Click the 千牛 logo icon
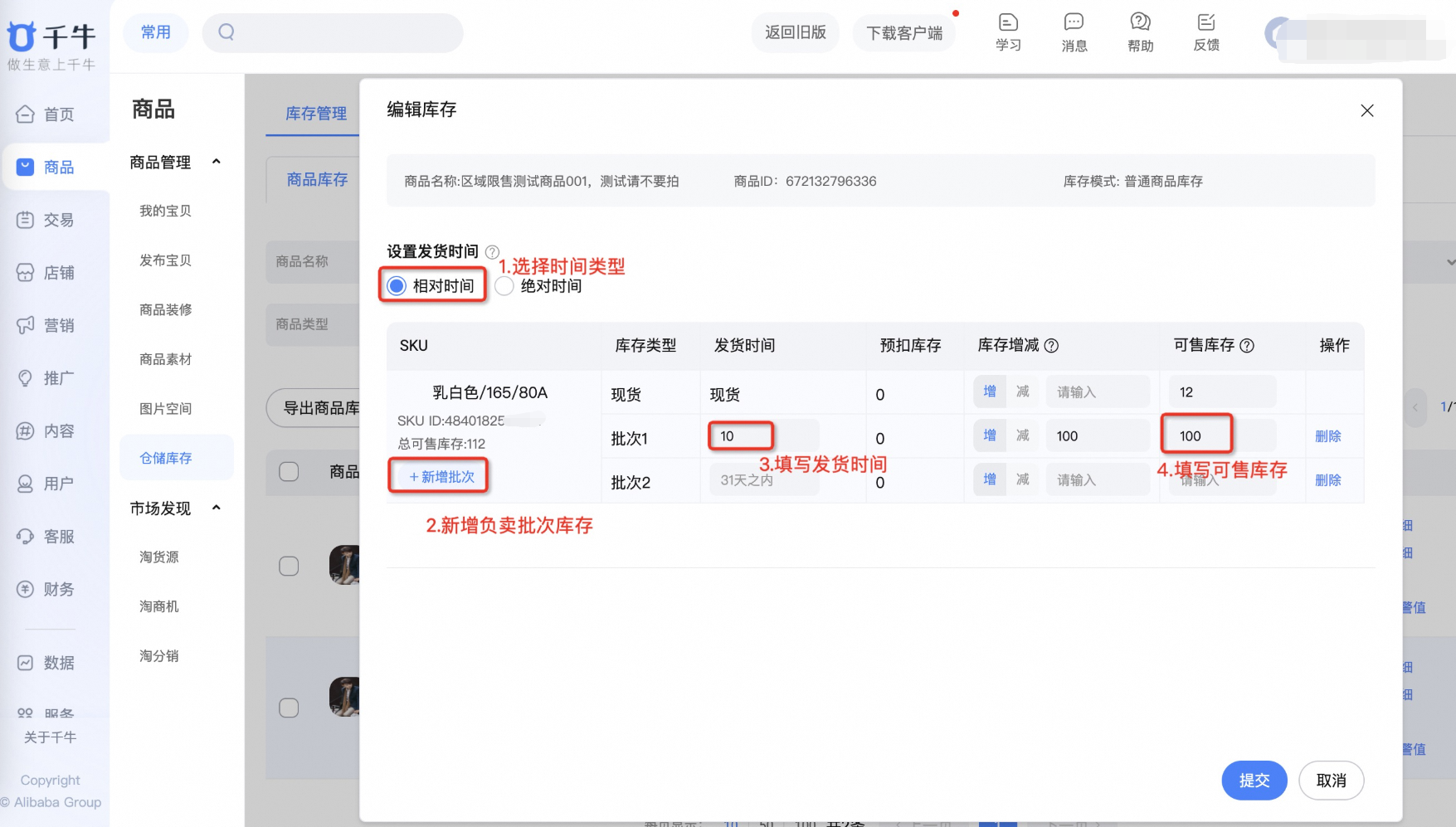Screen dimensions: 1456x827 [22, 36]
